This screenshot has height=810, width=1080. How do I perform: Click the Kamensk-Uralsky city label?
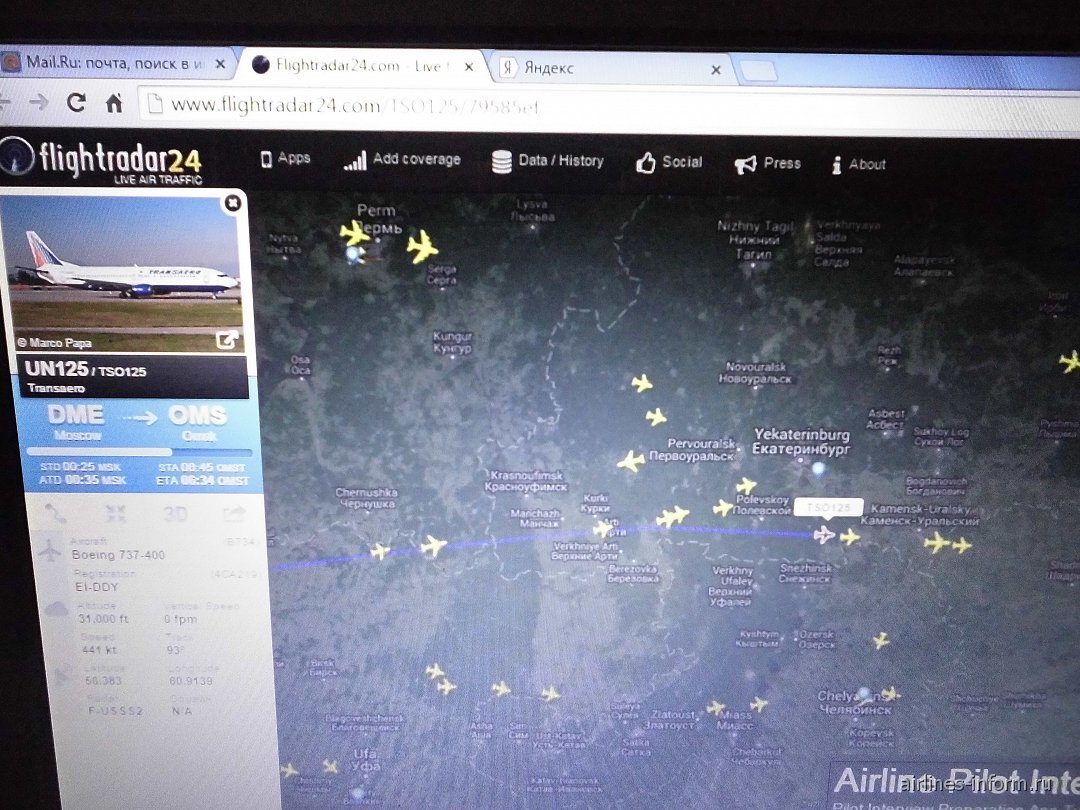(921, 515)
